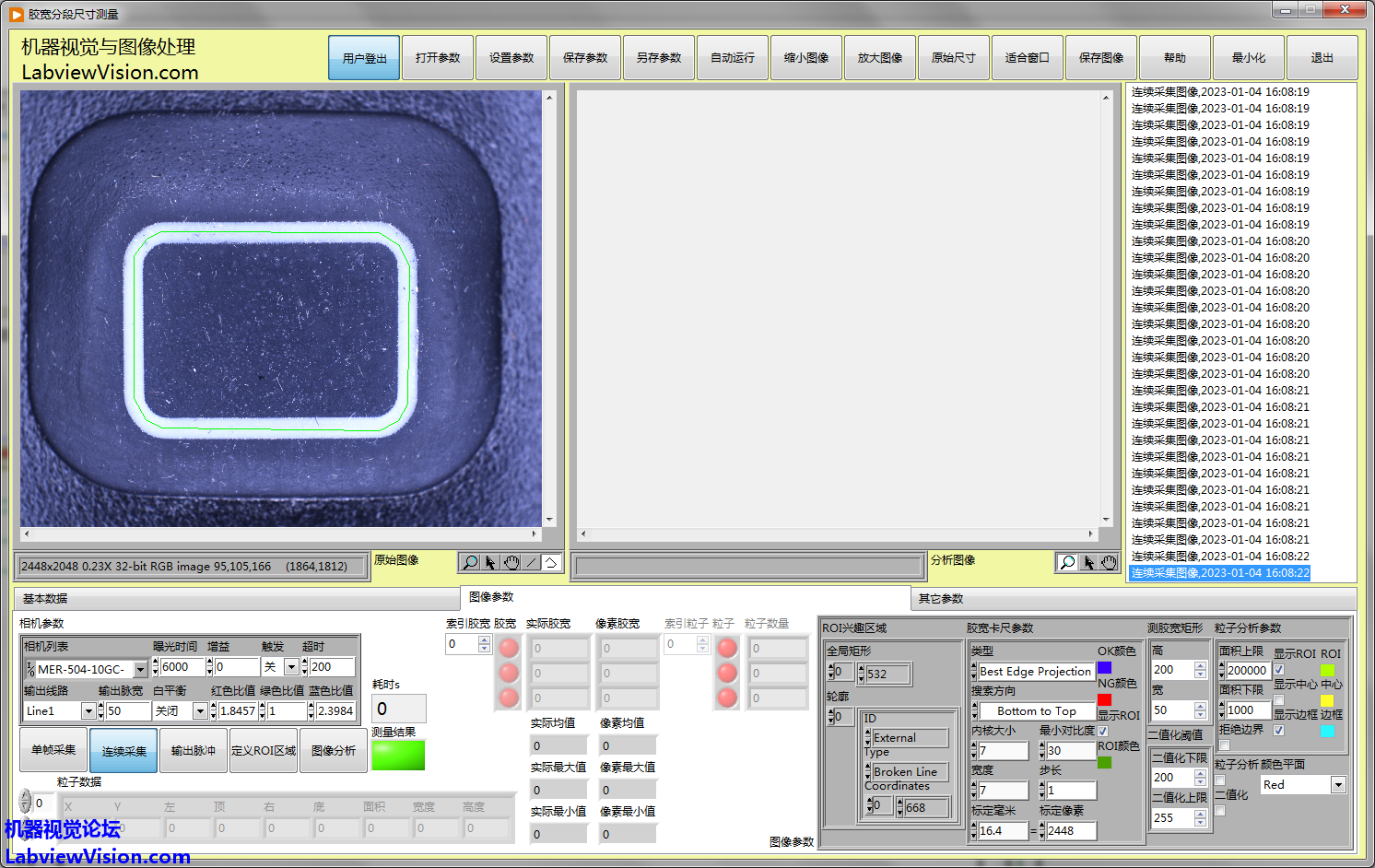Click the 图像分析 button
Screen dimensions: 1375x868
(334, 751)
